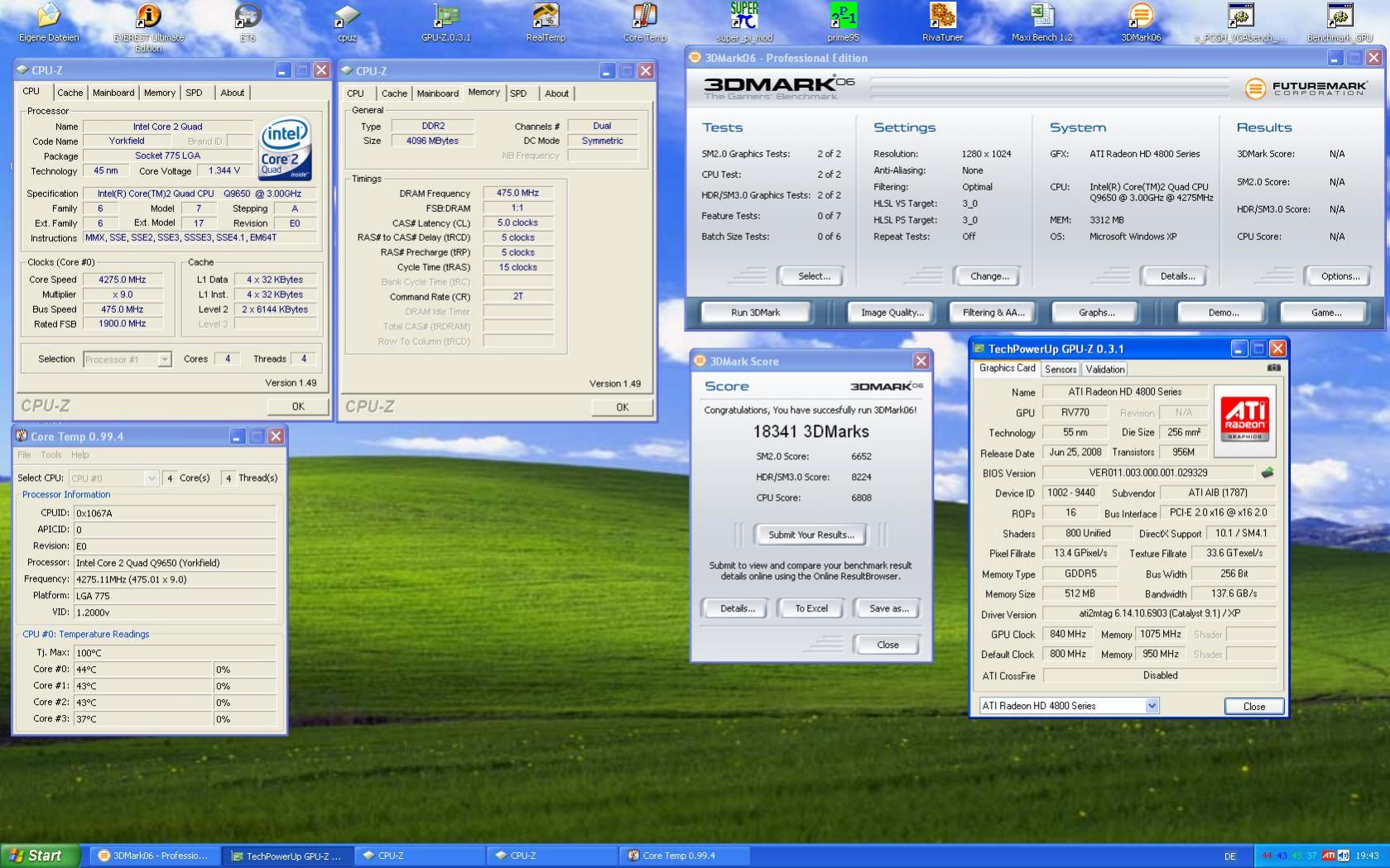Switch to the Sensors tab in GPU-Z

(x=1061, y=370)
